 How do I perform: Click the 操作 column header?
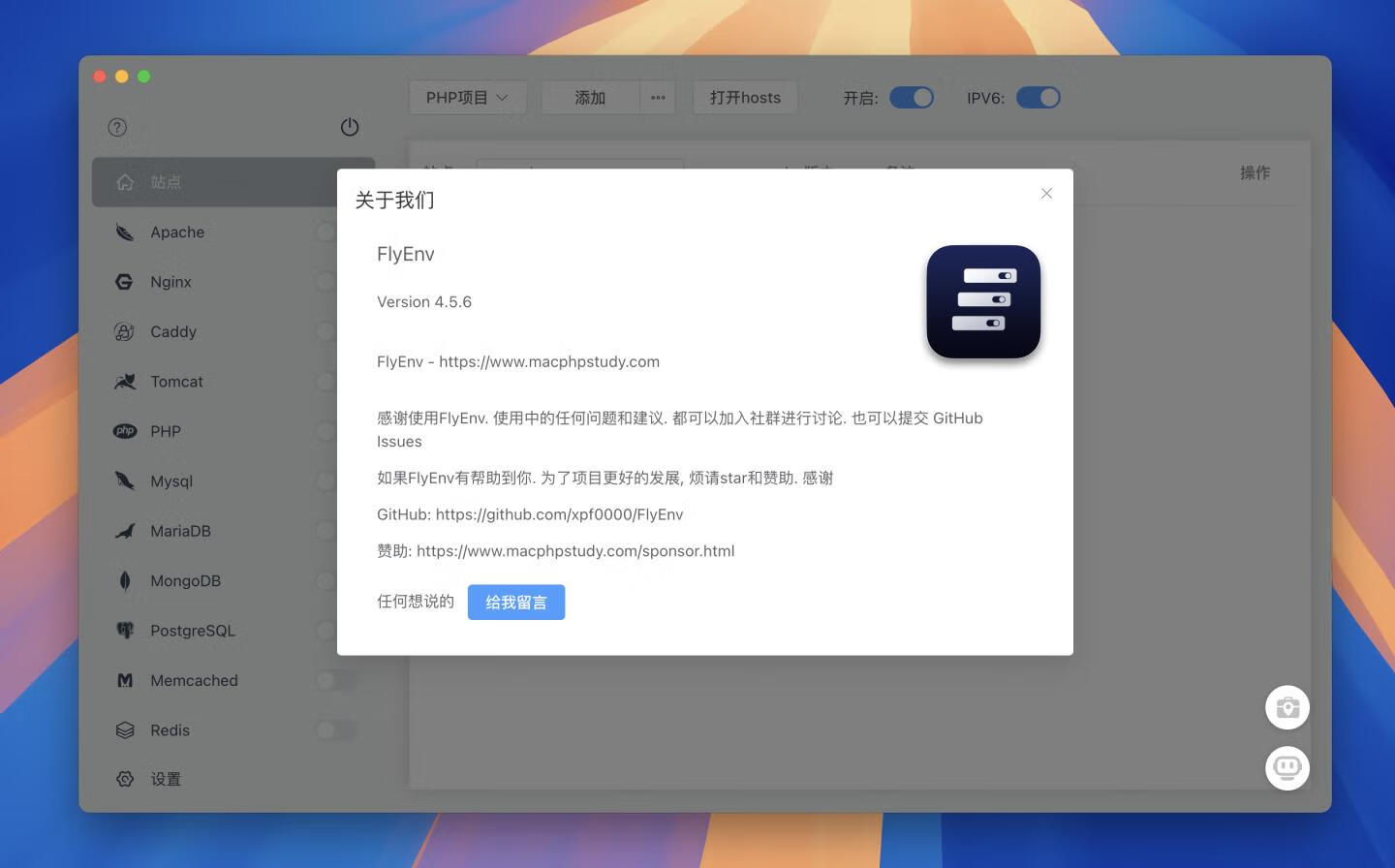1255,172
